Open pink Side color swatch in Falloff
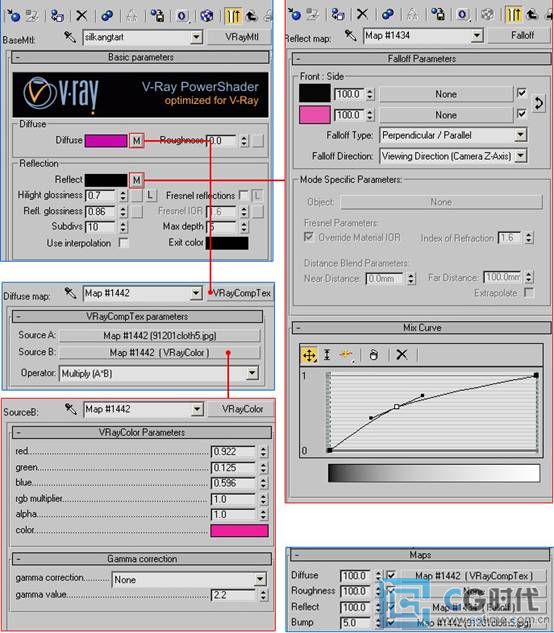Viewport: 554px width, 633px height. coord(315,115)
